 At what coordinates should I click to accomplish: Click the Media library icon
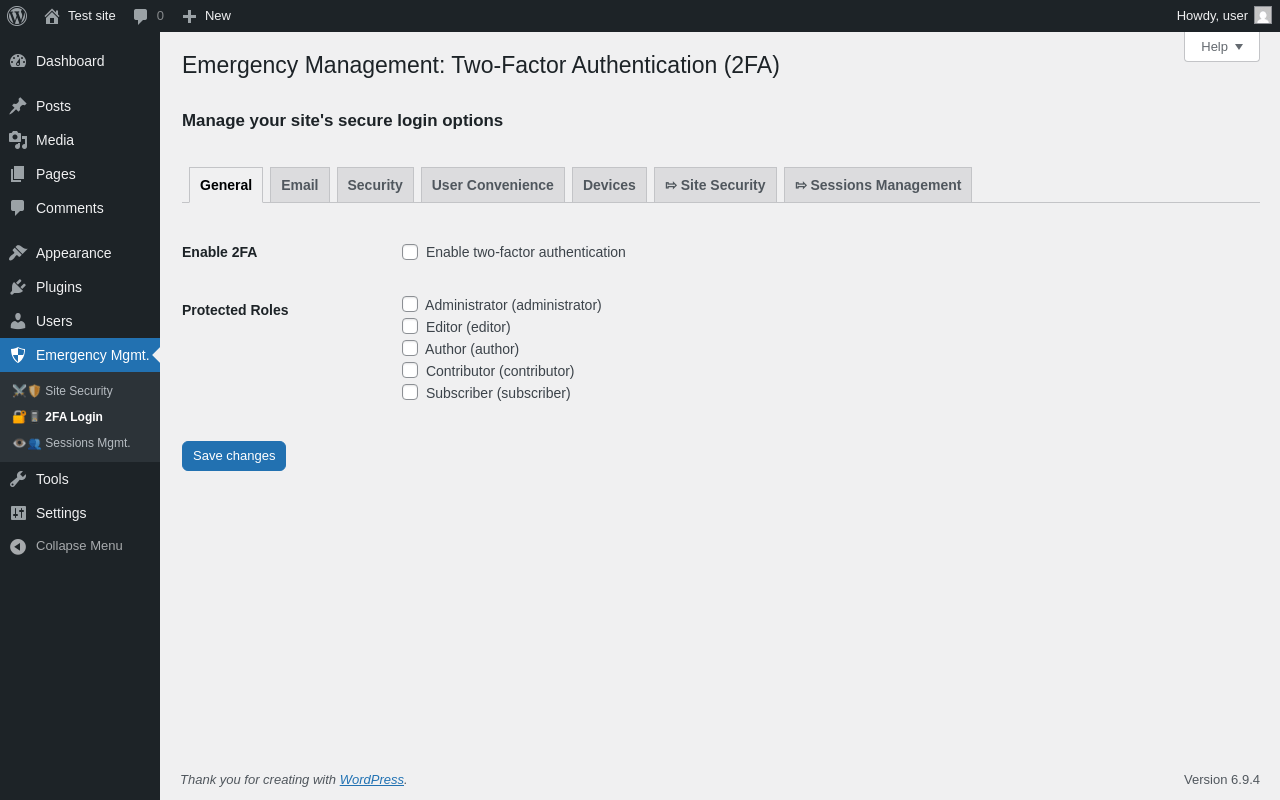tap(18, 140)
